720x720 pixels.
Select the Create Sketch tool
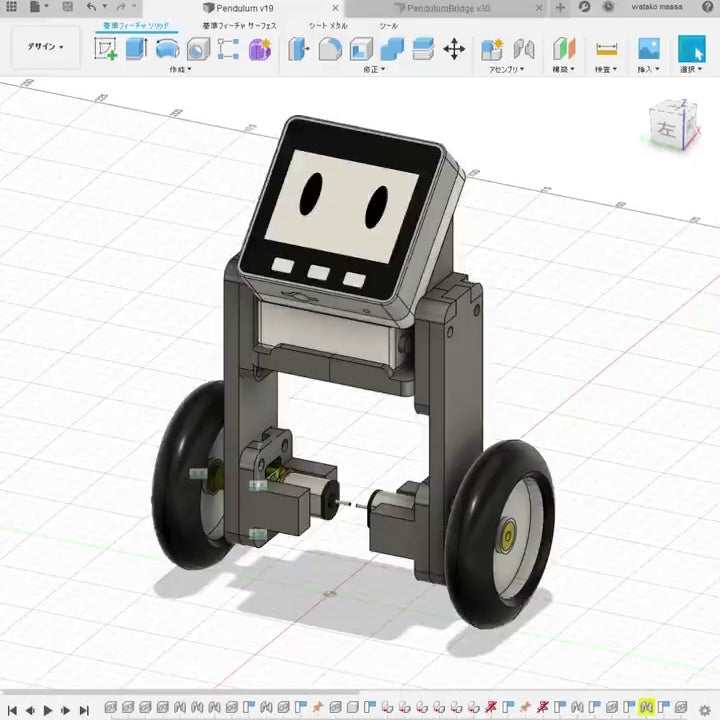(105, 48)
